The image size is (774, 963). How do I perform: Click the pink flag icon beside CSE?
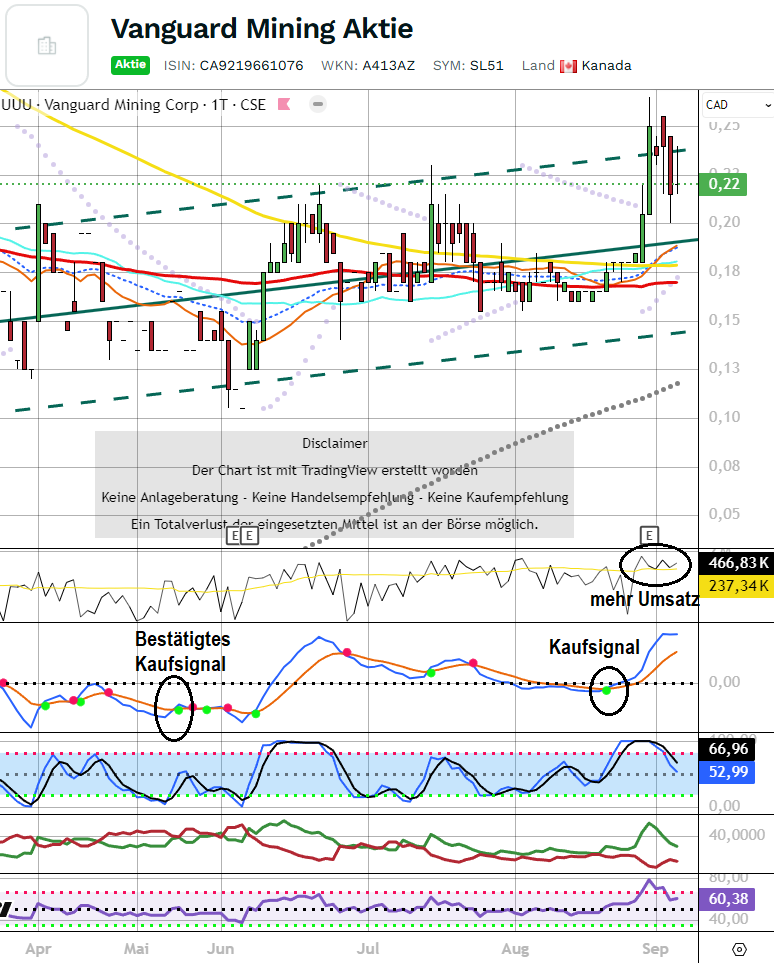pos(284,104)
